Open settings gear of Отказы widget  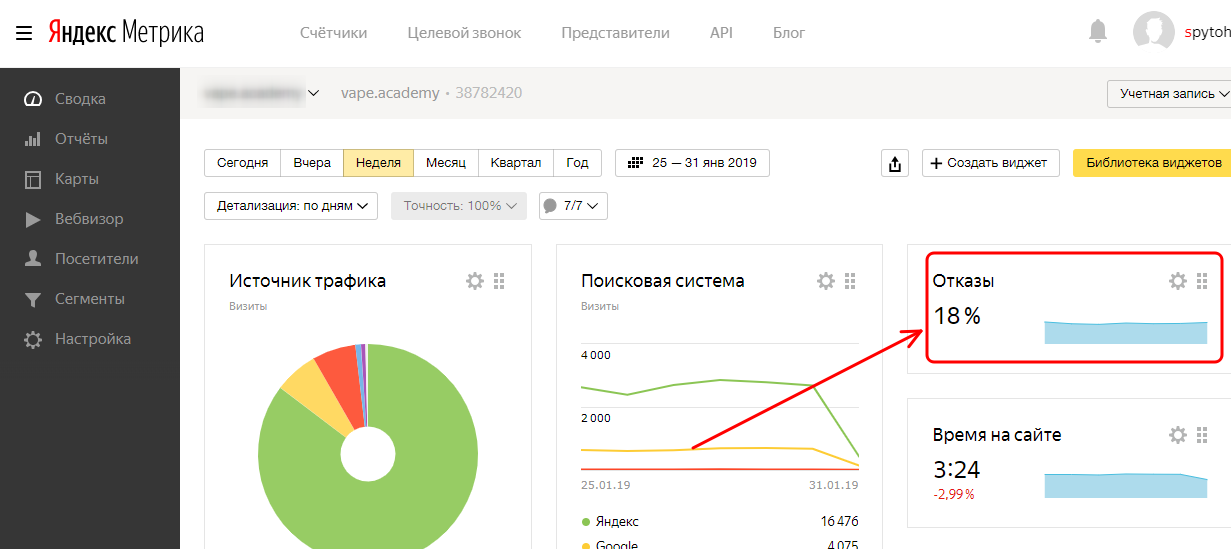pyautogui.click(x=1178, y=281)
